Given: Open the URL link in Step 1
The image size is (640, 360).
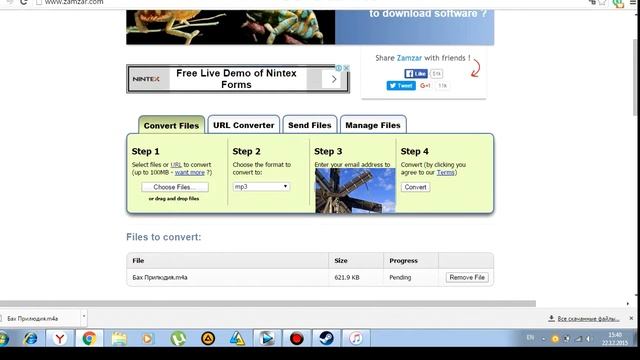Looking at the screenshot, I should (176, 165).
